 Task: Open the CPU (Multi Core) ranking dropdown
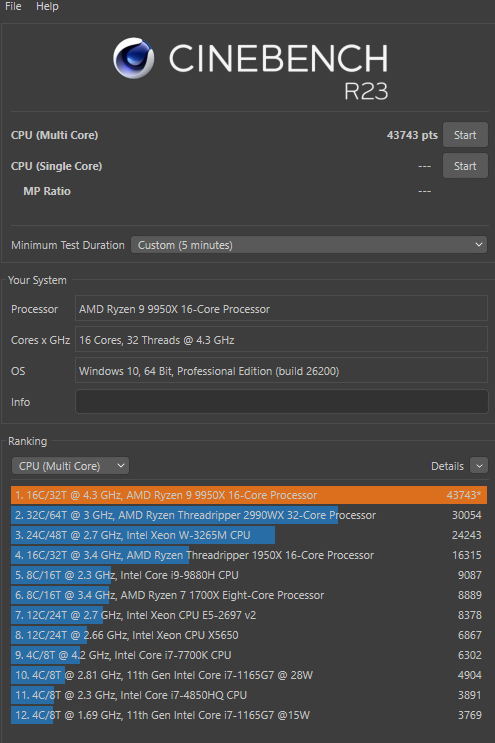(x=70, y=466)
